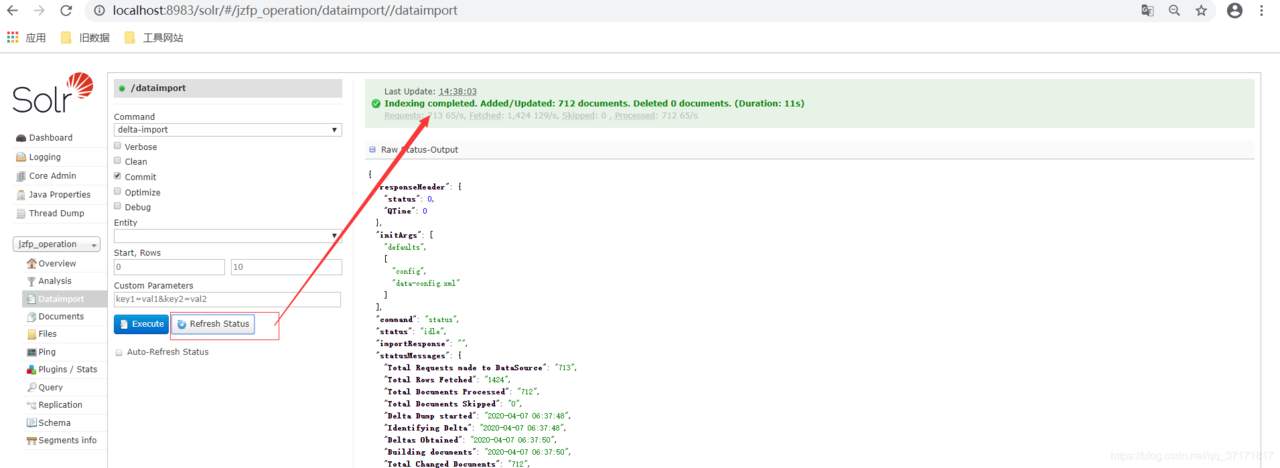The width and height of the screenshot is (1280, 468).
Task: Open the jzfp_operation core selector
Action: [57, 244]
